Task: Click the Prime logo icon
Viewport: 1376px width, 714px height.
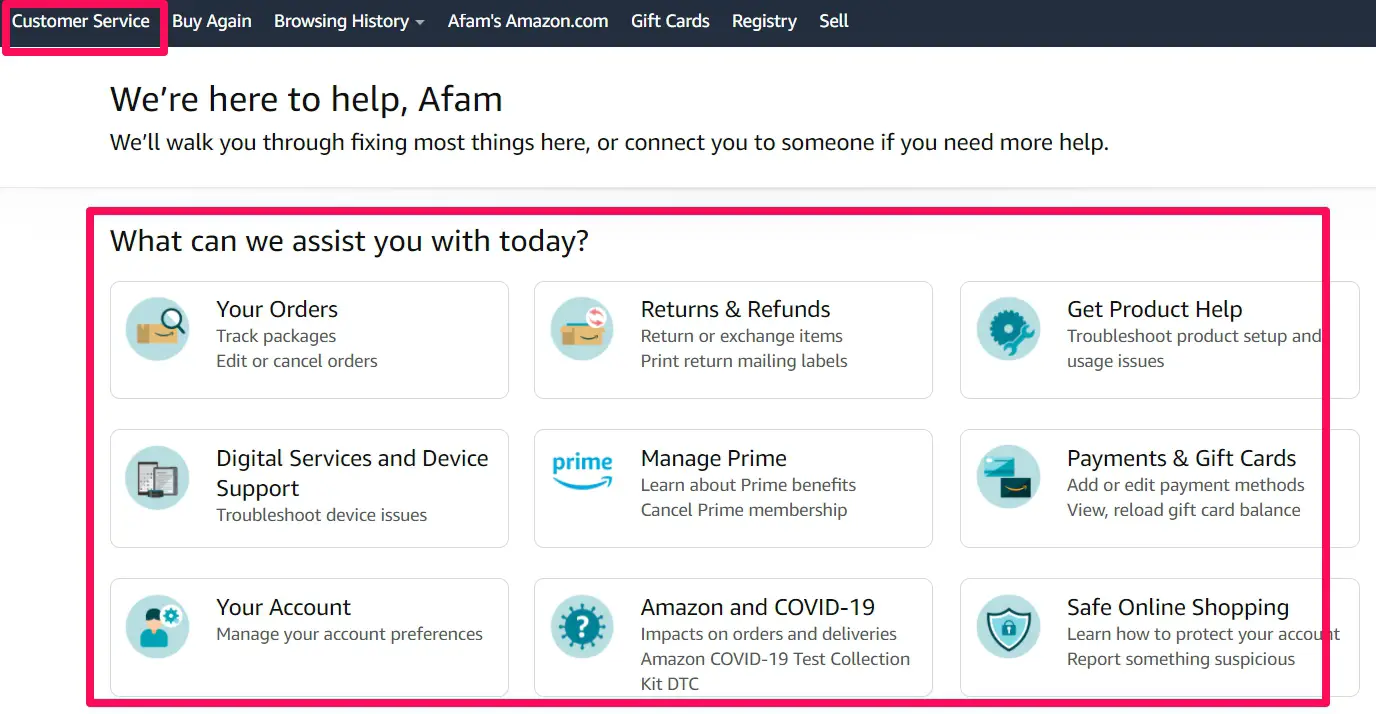Action: coord(582,472)
